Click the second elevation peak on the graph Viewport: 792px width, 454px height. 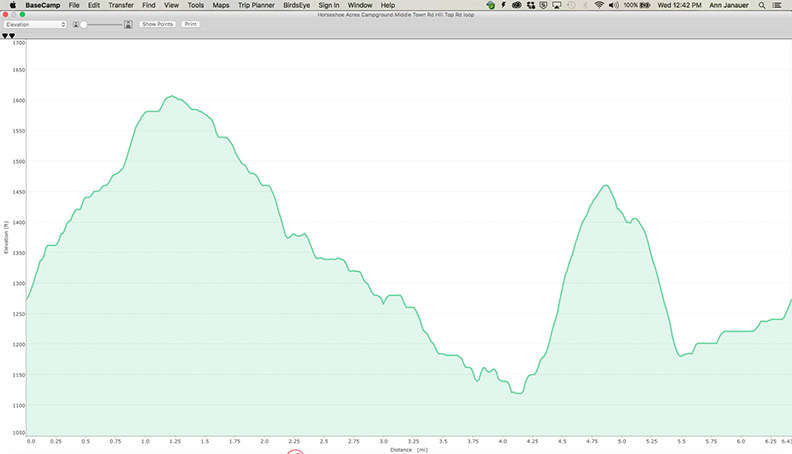tap(606, 186)
